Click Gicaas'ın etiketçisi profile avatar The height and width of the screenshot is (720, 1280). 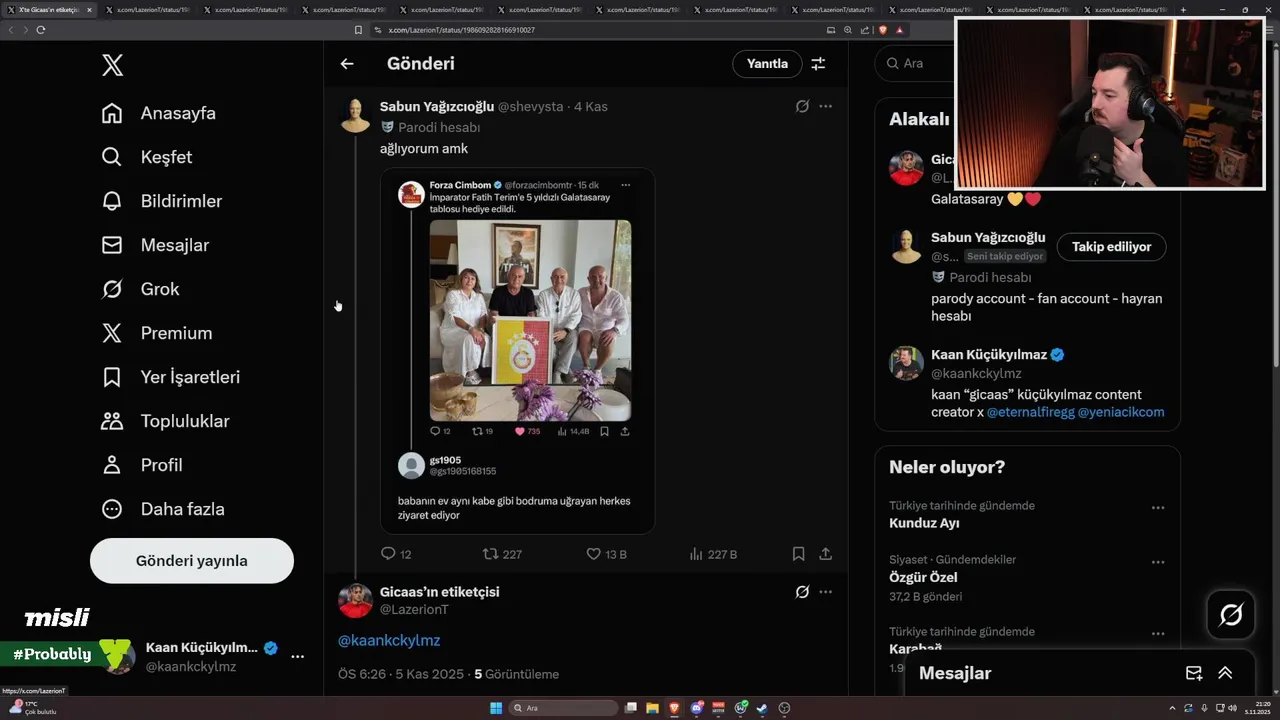(x=355, y=601)
